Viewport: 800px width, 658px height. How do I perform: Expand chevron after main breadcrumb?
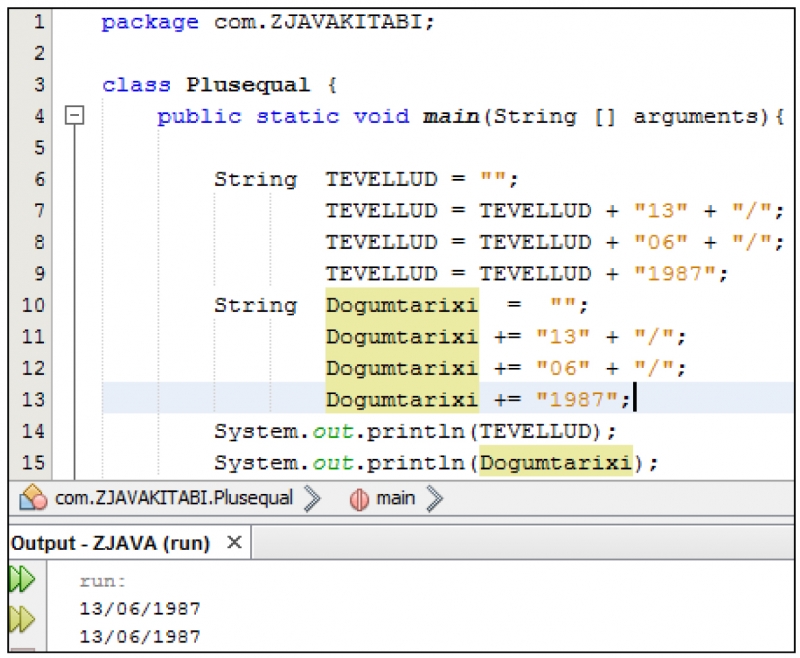pyautogui.click(x=434, y=498)
